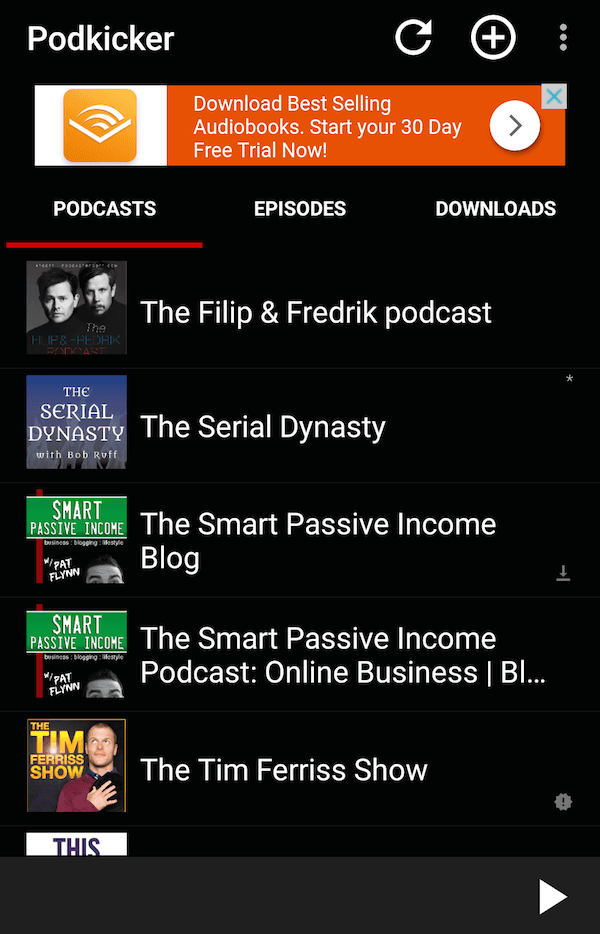Tap the arrow button in the ad
600x934 pixels.
(515, 126)
